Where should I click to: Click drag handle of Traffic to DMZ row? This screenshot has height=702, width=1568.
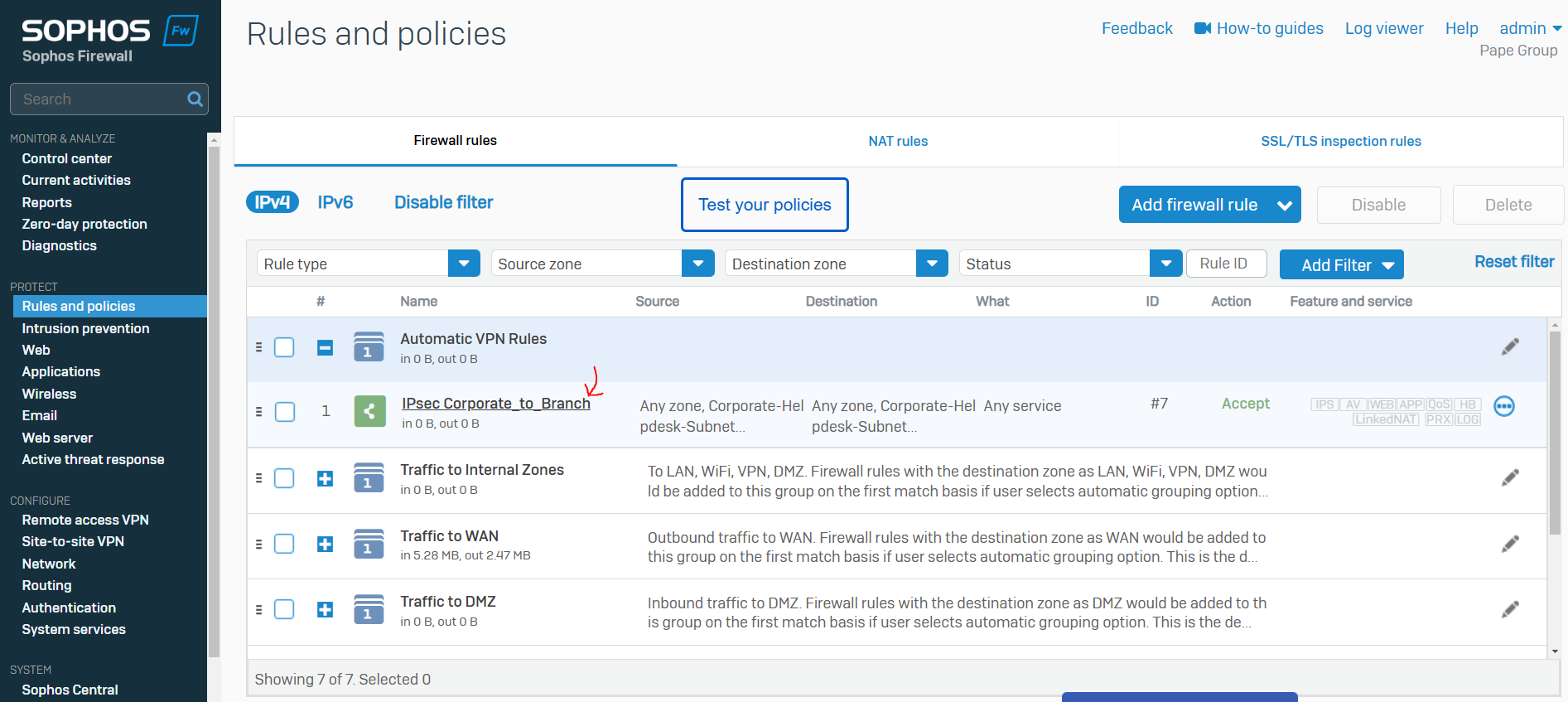(258, 609)
